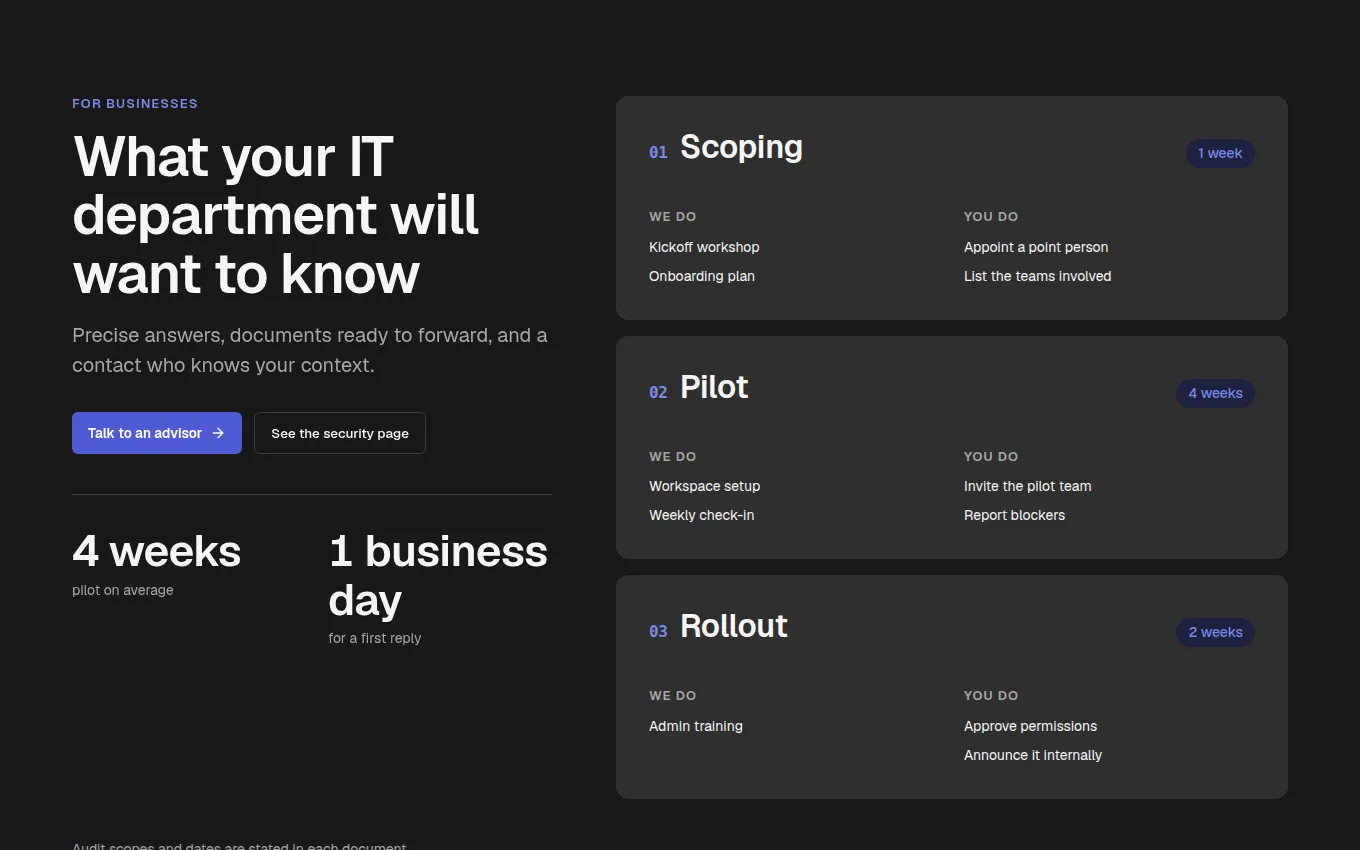Click YOU DO label in Scoping card
Viewport: 1360px width, 850px height.
tap(991, 216)
